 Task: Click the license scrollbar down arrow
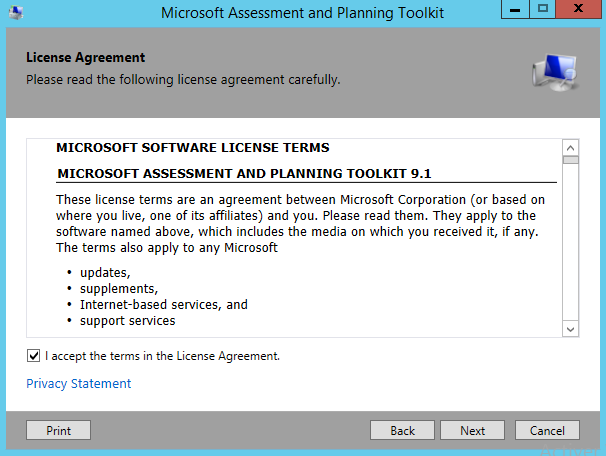pyautogui.click(x=570, y=329)
